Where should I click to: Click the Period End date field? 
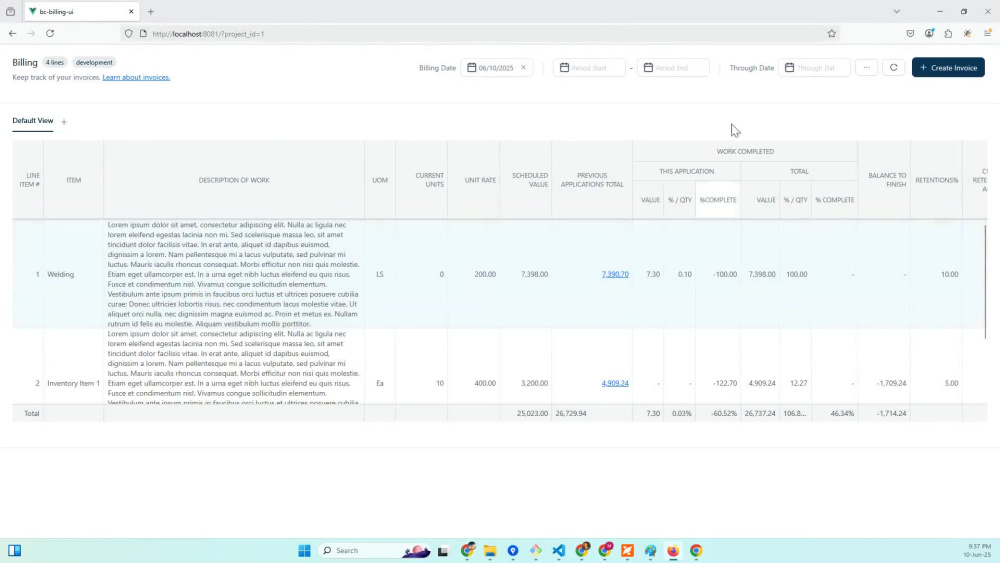673,68
